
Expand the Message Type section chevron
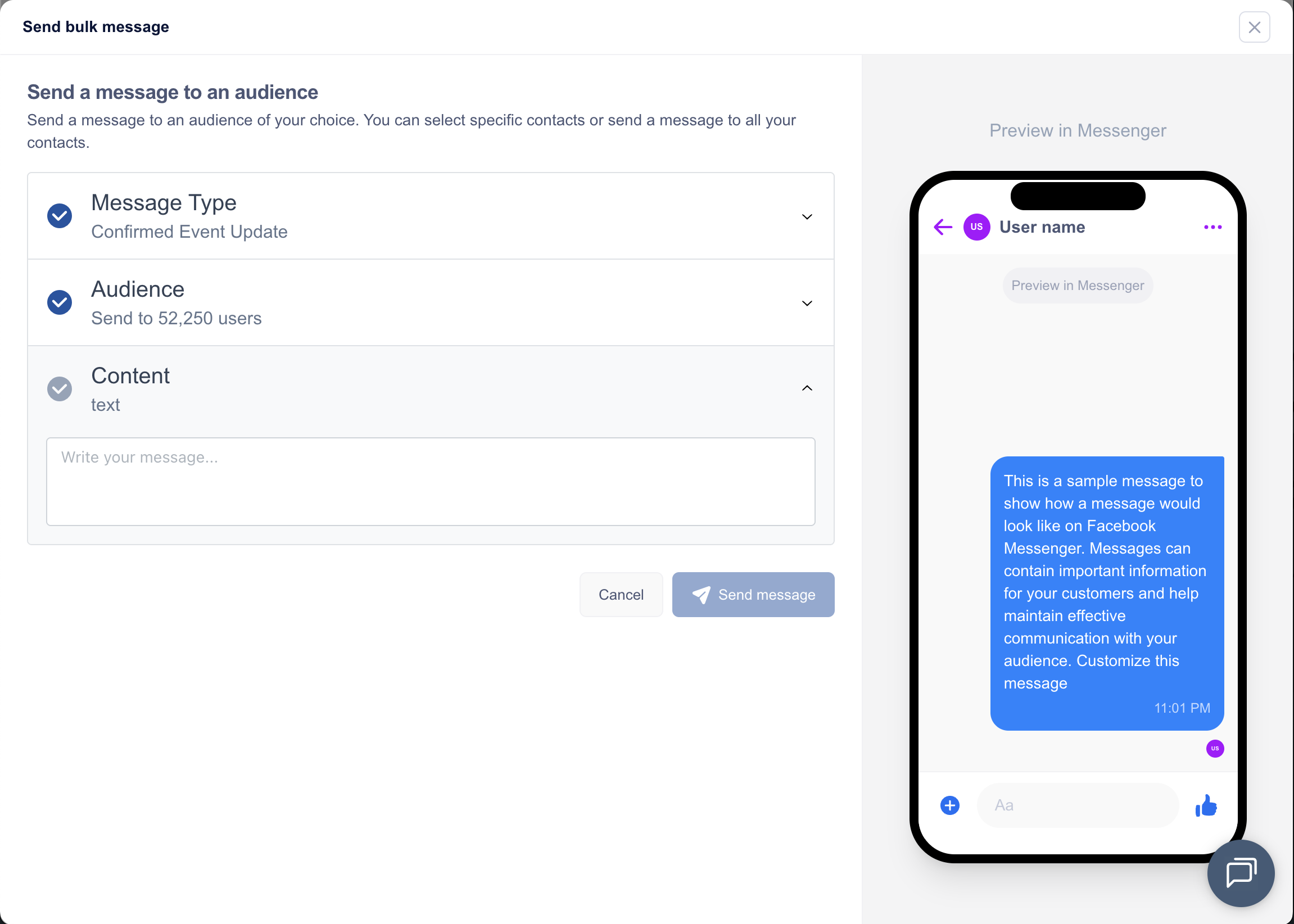pos(806,217)
